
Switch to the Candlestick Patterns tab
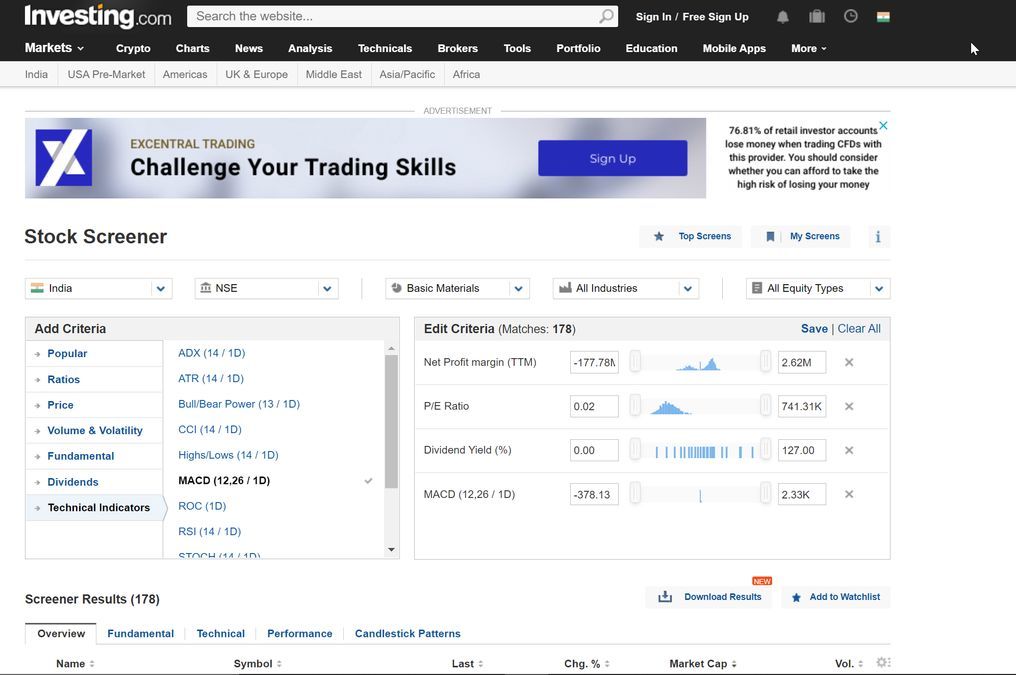click(x=407, y=634)
